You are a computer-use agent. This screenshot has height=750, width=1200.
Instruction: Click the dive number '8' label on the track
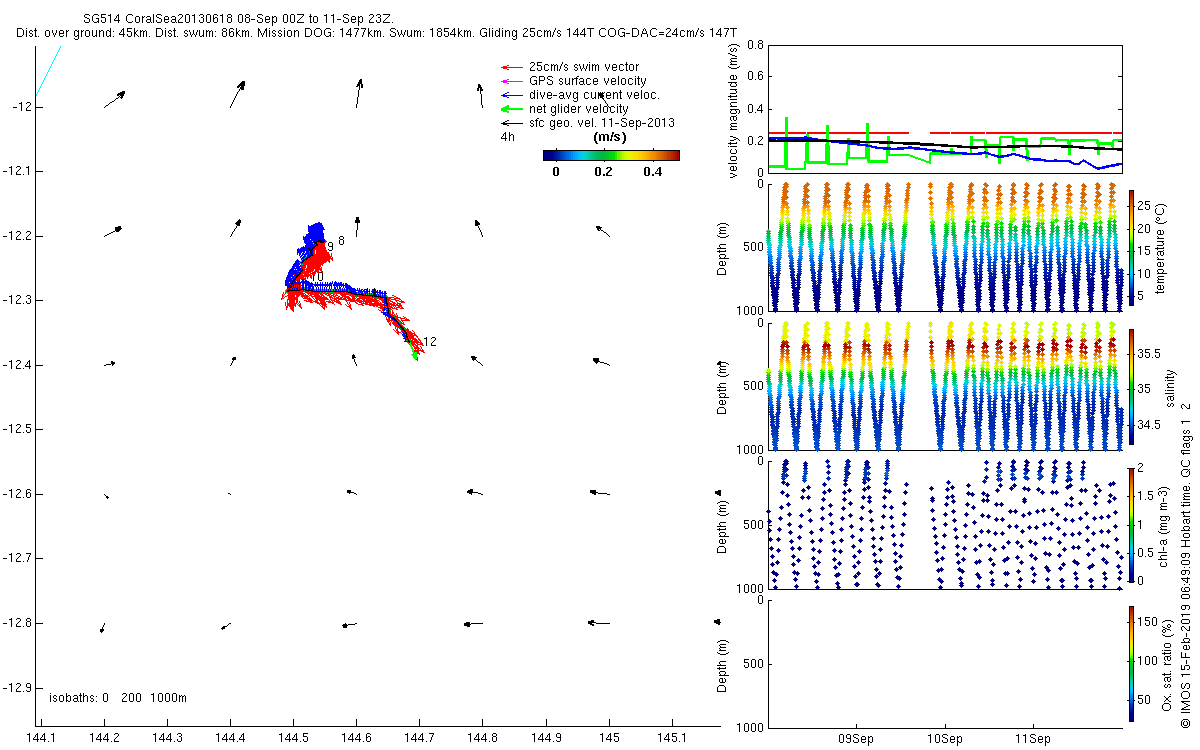point(341,241)
